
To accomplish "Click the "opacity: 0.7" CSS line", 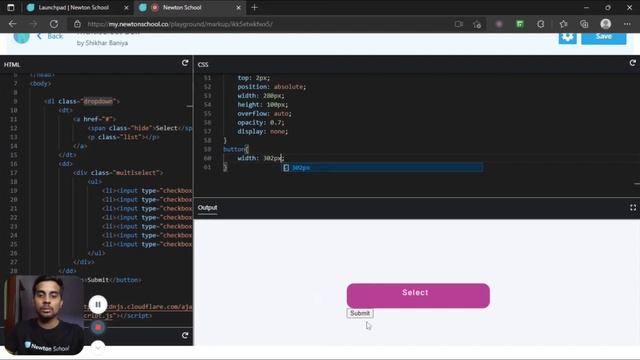I will 260,122.
